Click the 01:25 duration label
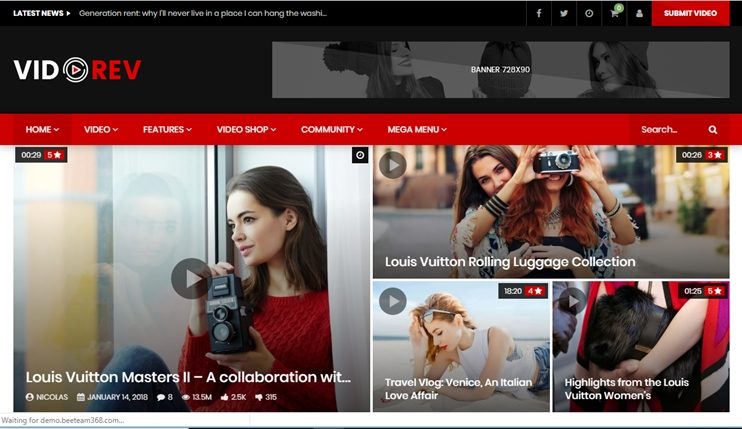742x429 pixels. (x=692, y=291)
